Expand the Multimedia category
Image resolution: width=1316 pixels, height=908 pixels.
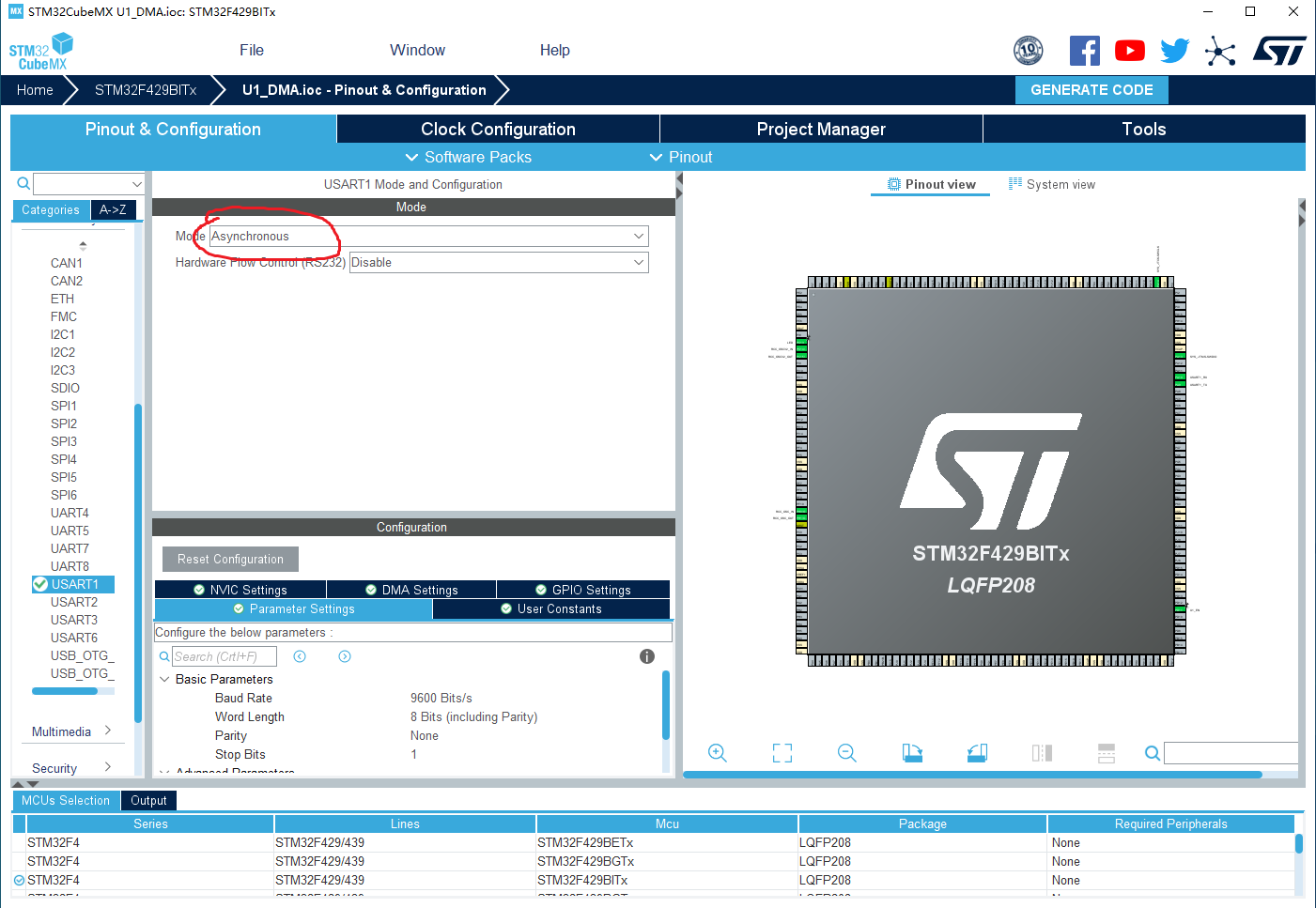point(108,731)
